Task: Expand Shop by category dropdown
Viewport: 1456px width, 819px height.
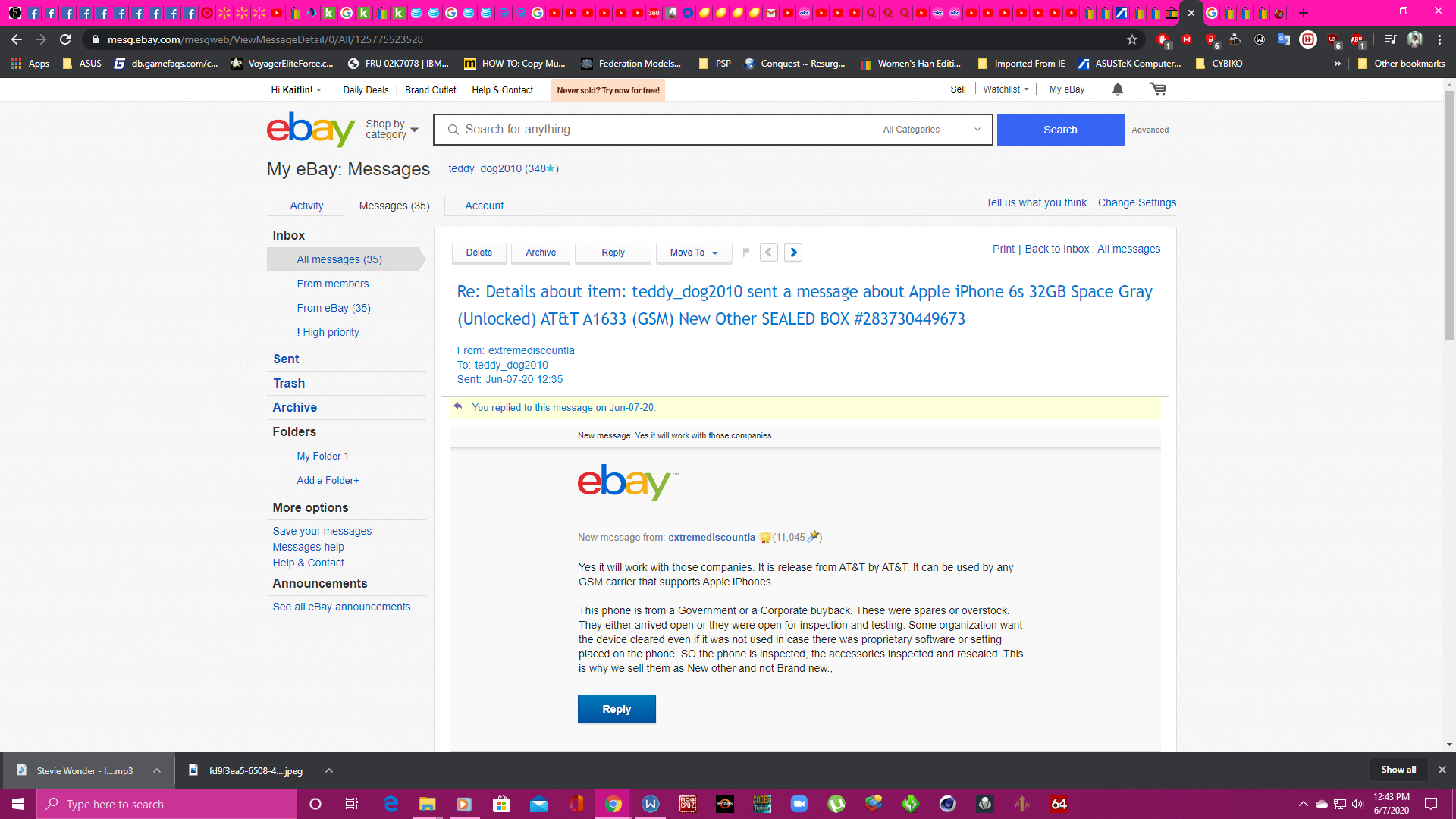Action: [392, 130]
